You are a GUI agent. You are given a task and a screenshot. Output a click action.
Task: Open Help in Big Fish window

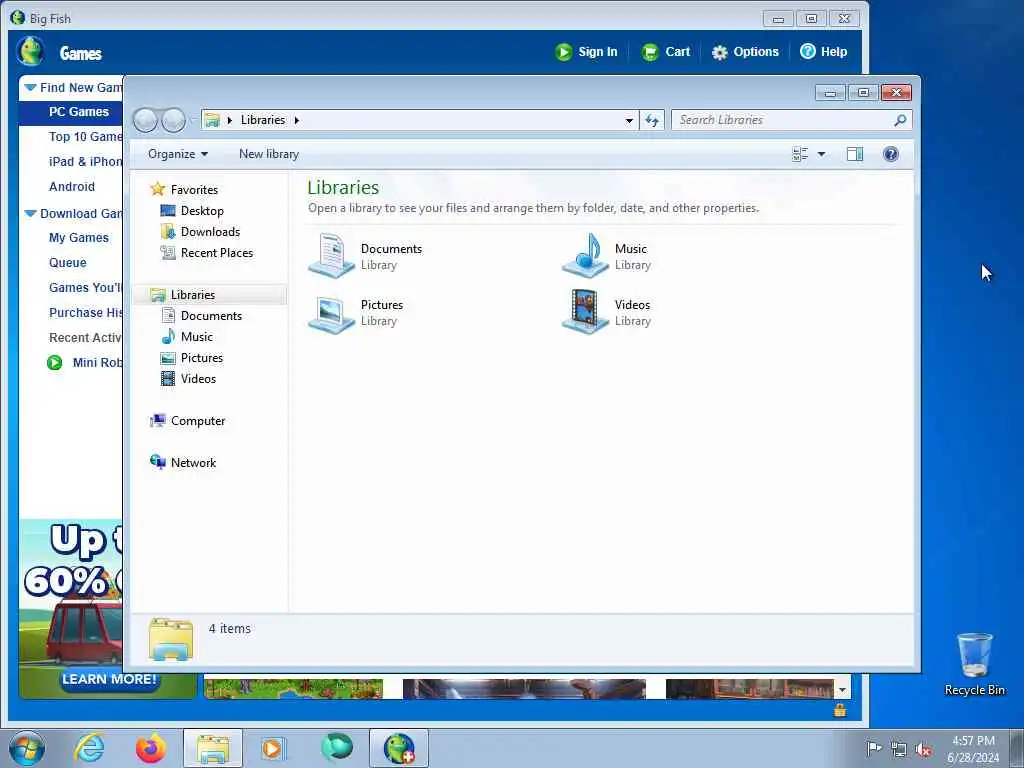pos(824,52)
